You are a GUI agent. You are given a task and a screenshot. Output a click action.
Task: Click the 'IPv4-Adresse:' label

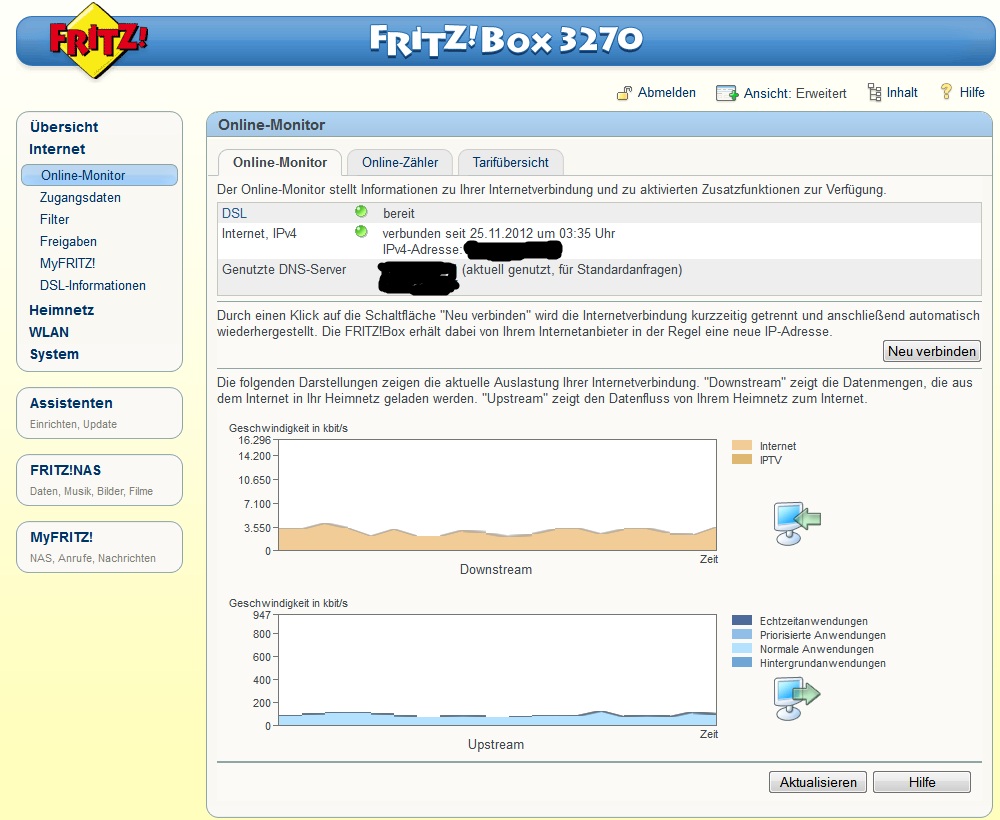(x=422, y=249)
